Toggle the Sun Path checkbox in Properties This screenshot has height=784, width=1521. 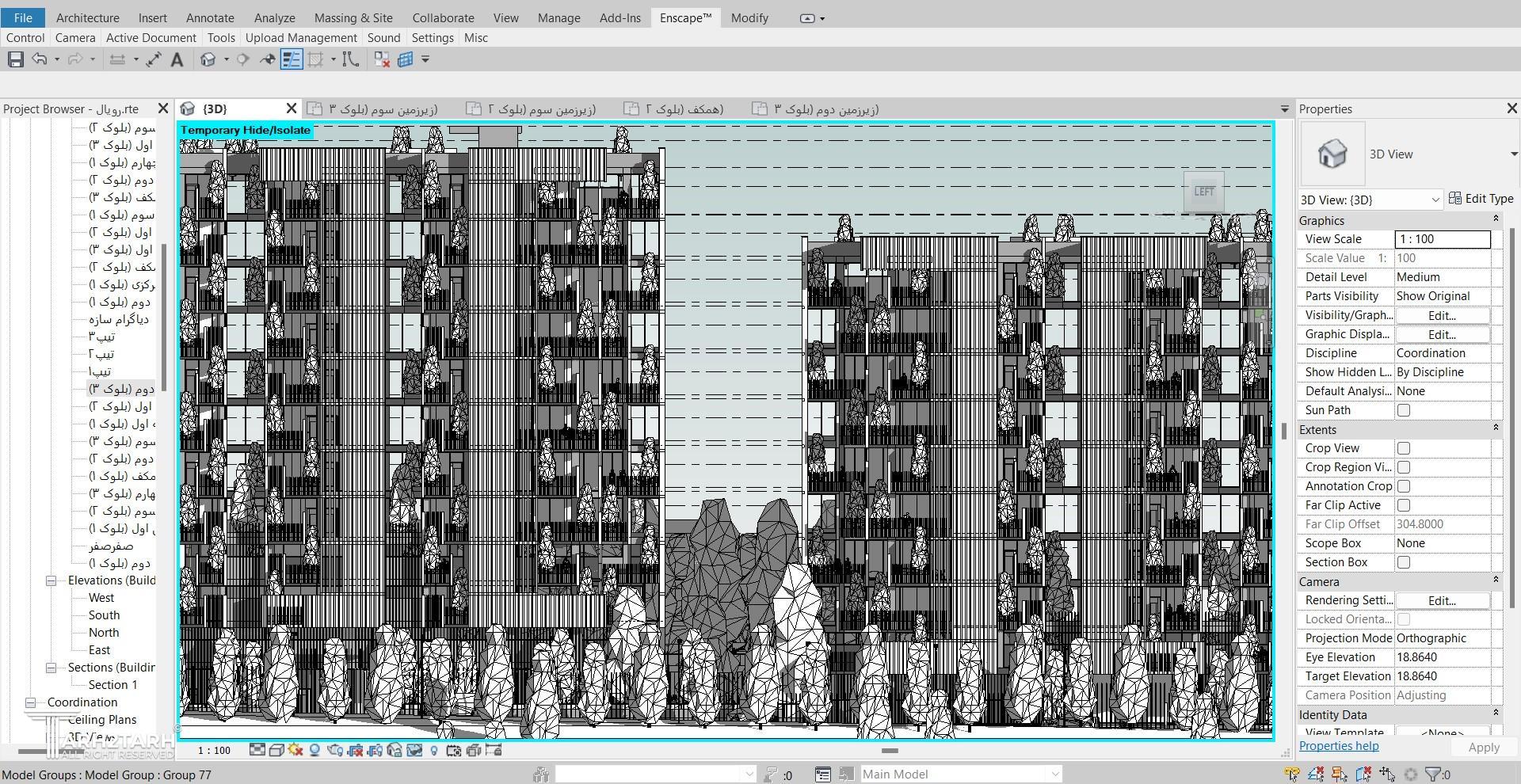pos(1403,410)
